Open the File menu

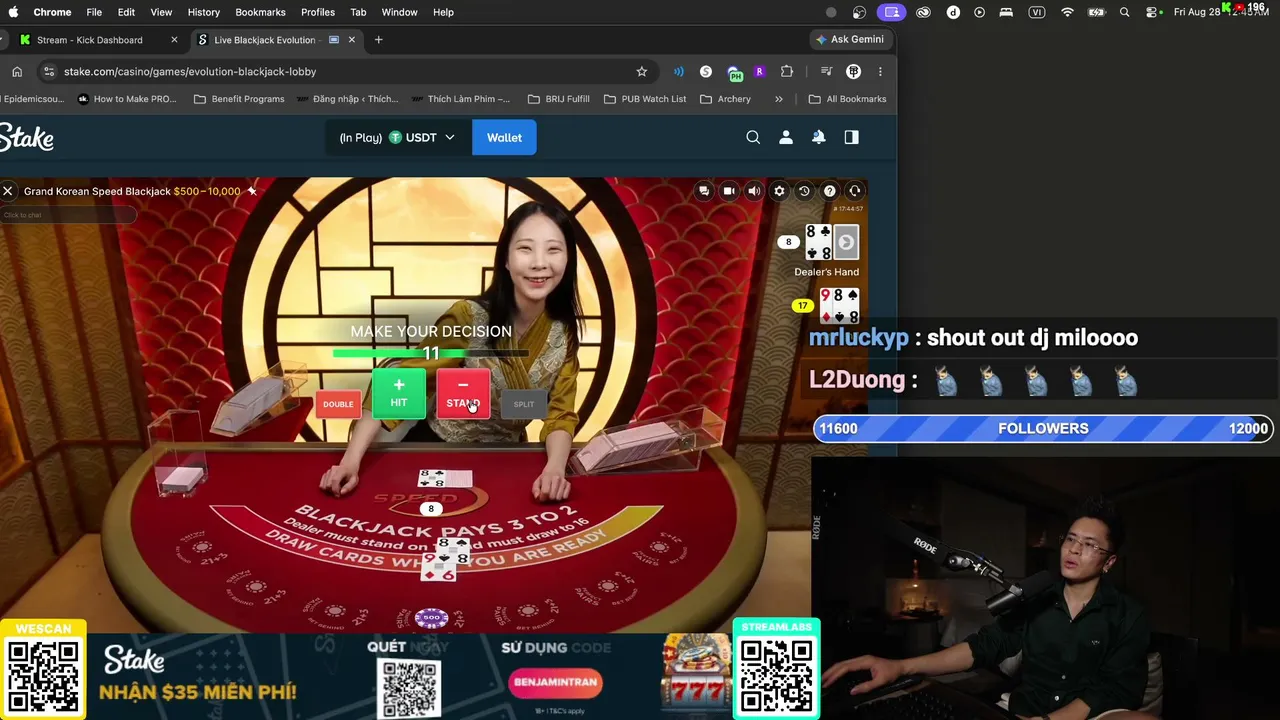click(x=94, y=12)
